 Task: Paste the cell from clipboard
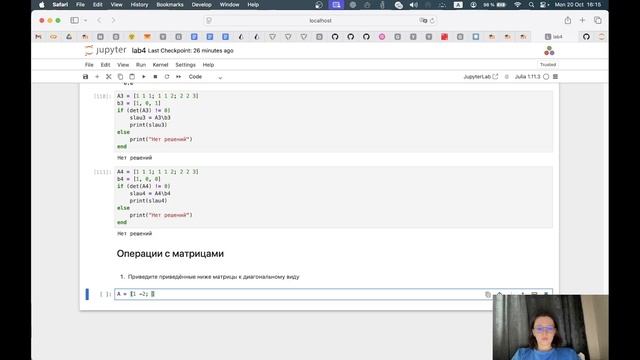(x=132, y=77)
